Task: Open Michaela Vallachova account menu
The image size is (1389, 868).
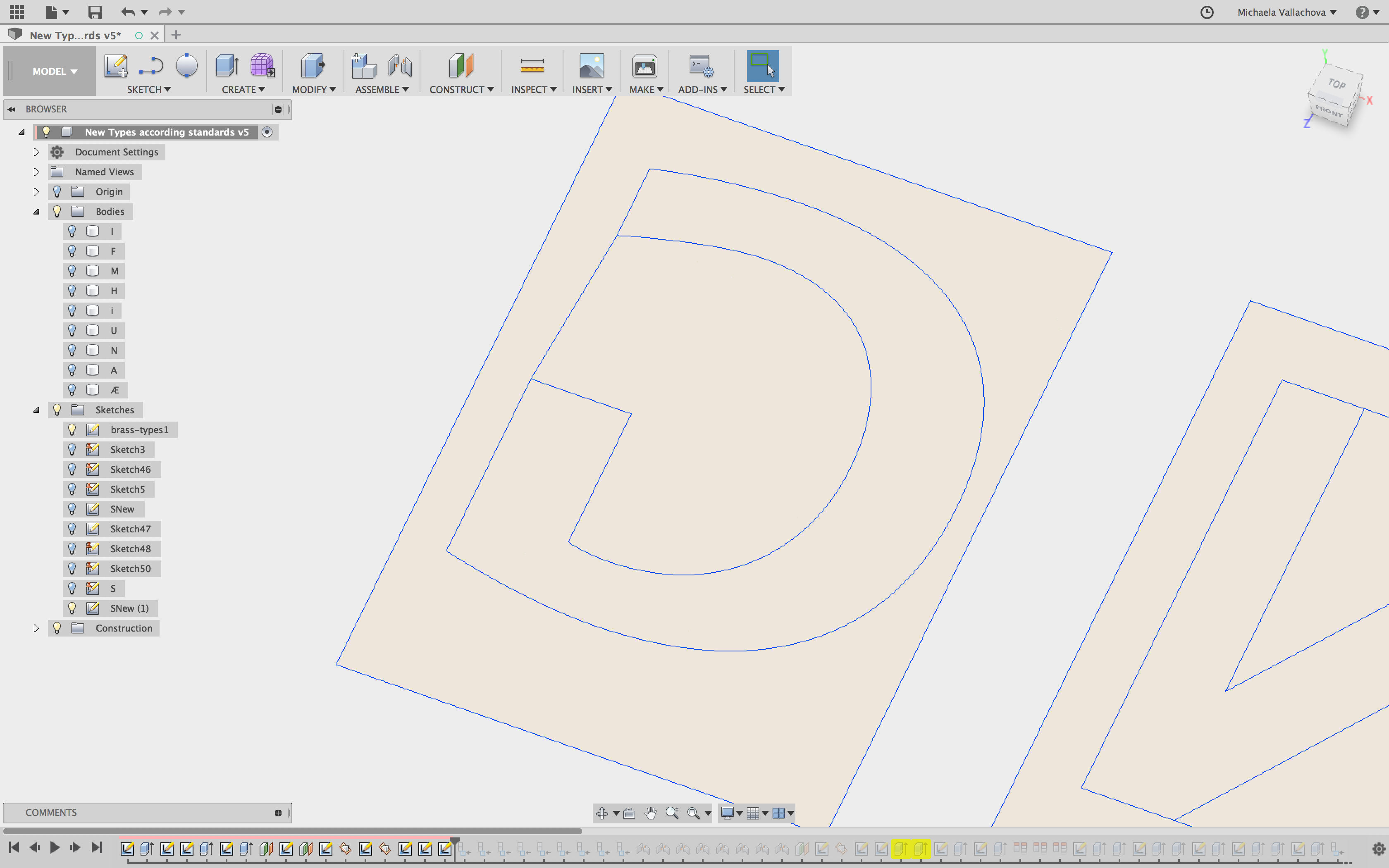Action: click(x=1287, y=12)
